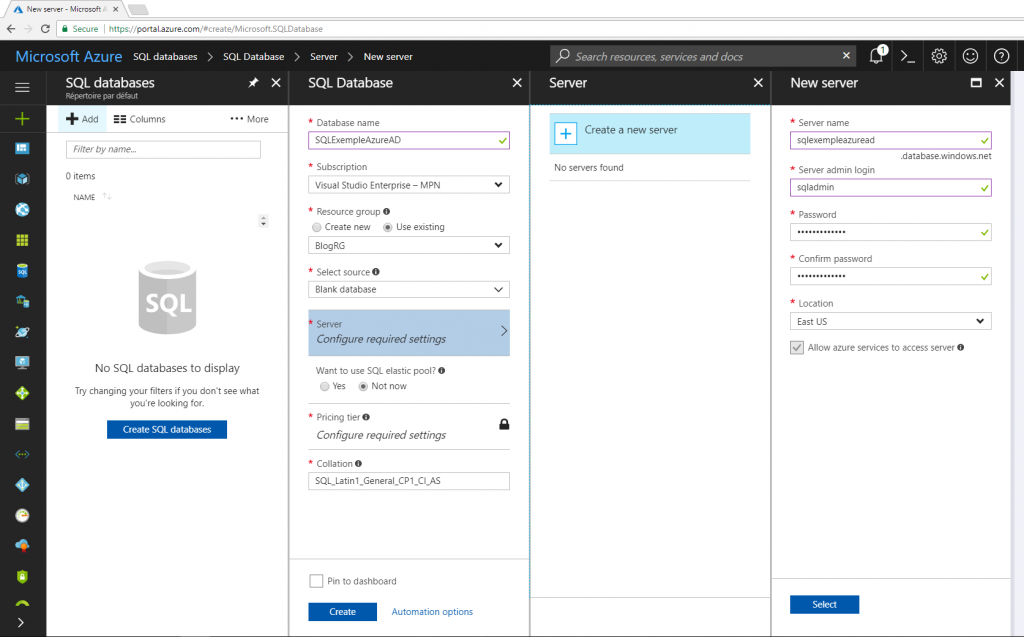
Task: Sort list by NAME column arrows
Action: pyautogui.click(x=107, y=197)
